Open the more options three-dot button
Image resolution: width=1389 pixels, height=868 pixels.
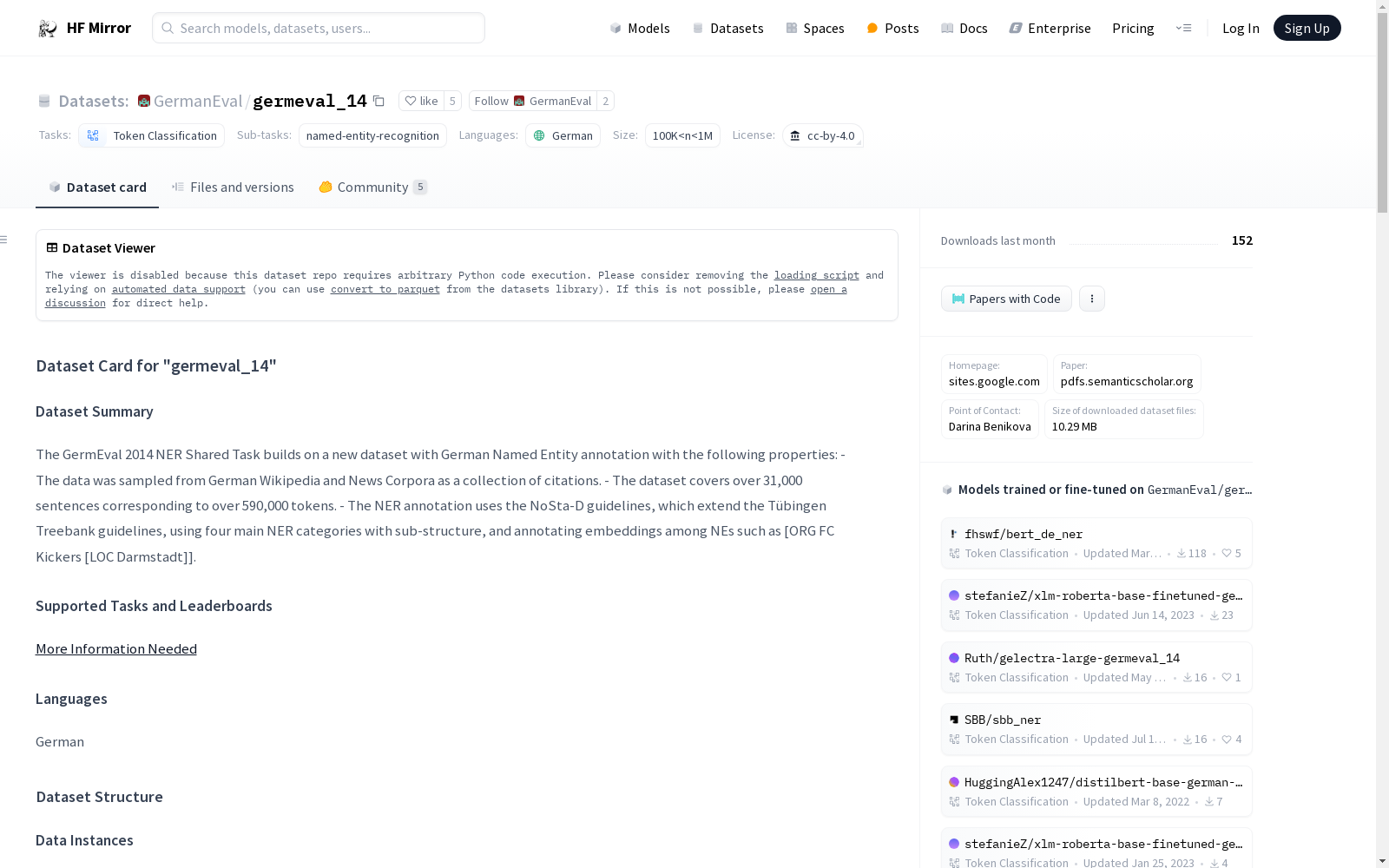[x=1092, y=299]
